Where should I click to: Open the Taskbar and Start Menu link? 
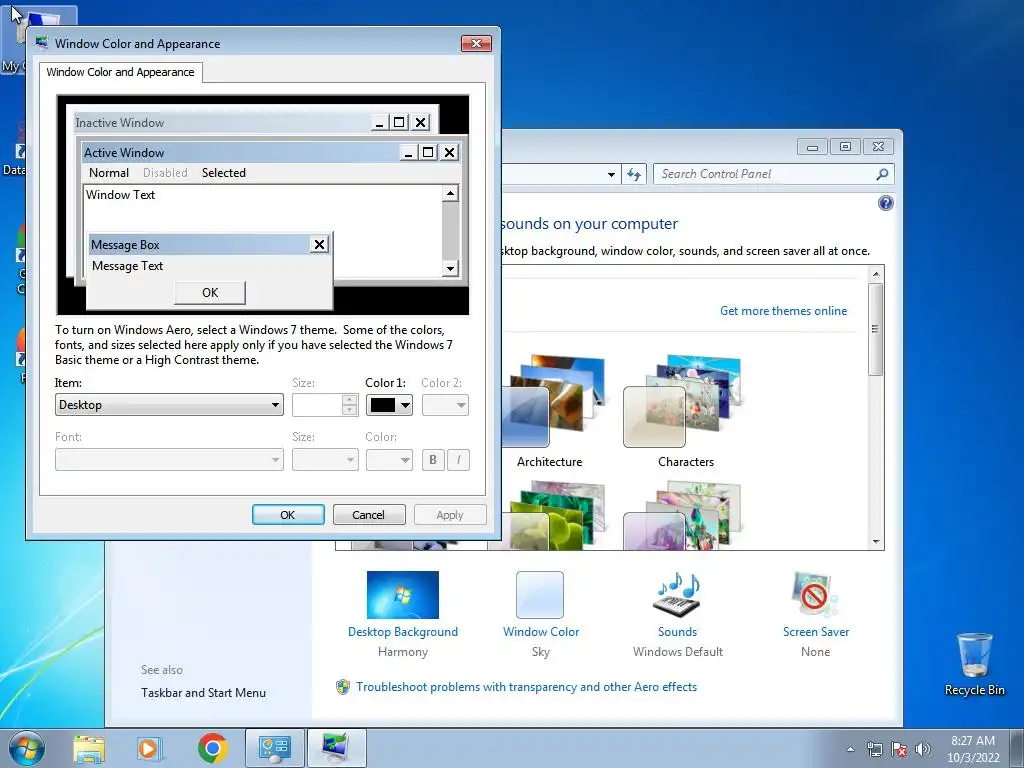[203, 693]
